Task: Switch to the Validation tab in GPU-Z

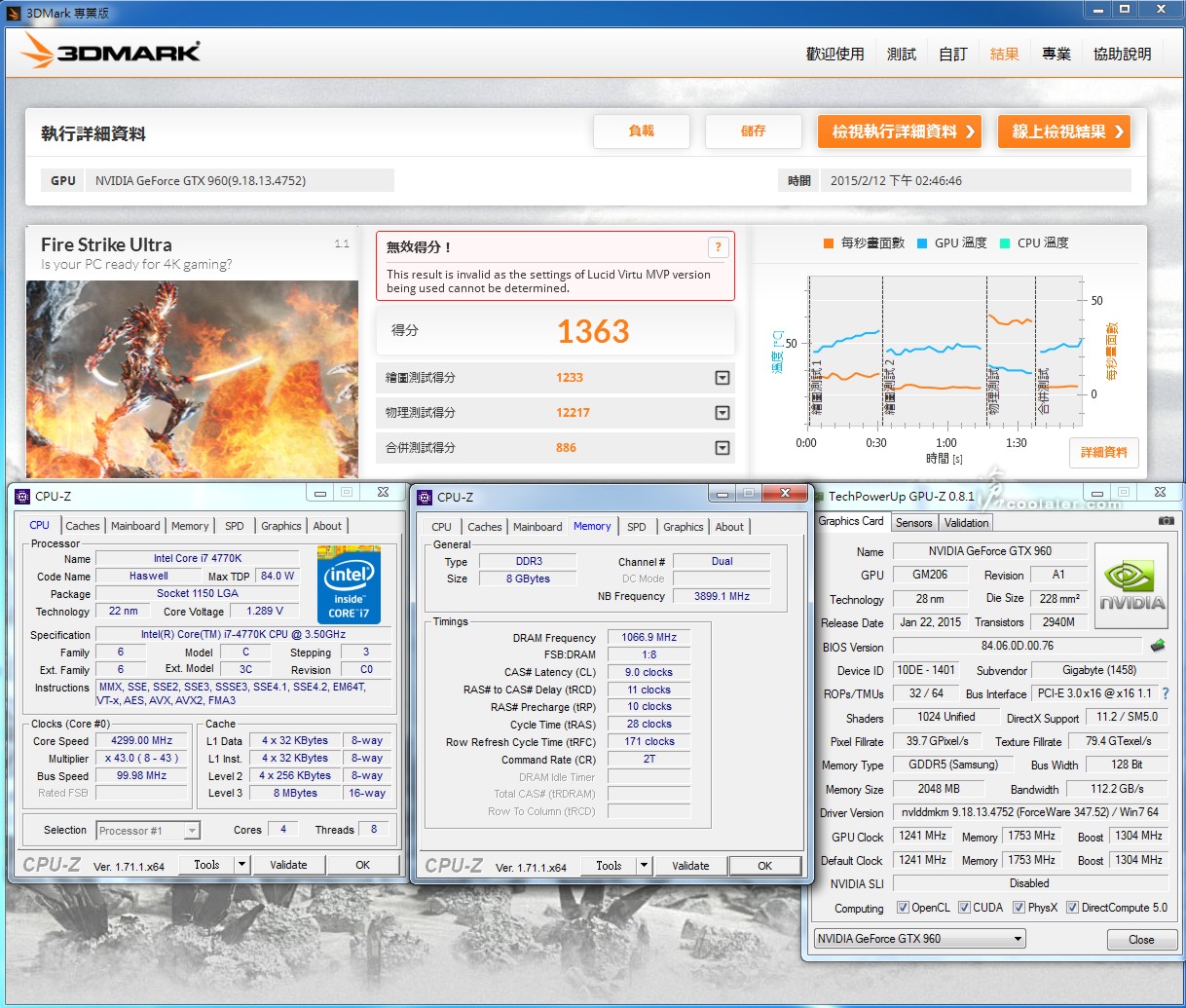Action: pyautogui.click(x=967, y=523)
